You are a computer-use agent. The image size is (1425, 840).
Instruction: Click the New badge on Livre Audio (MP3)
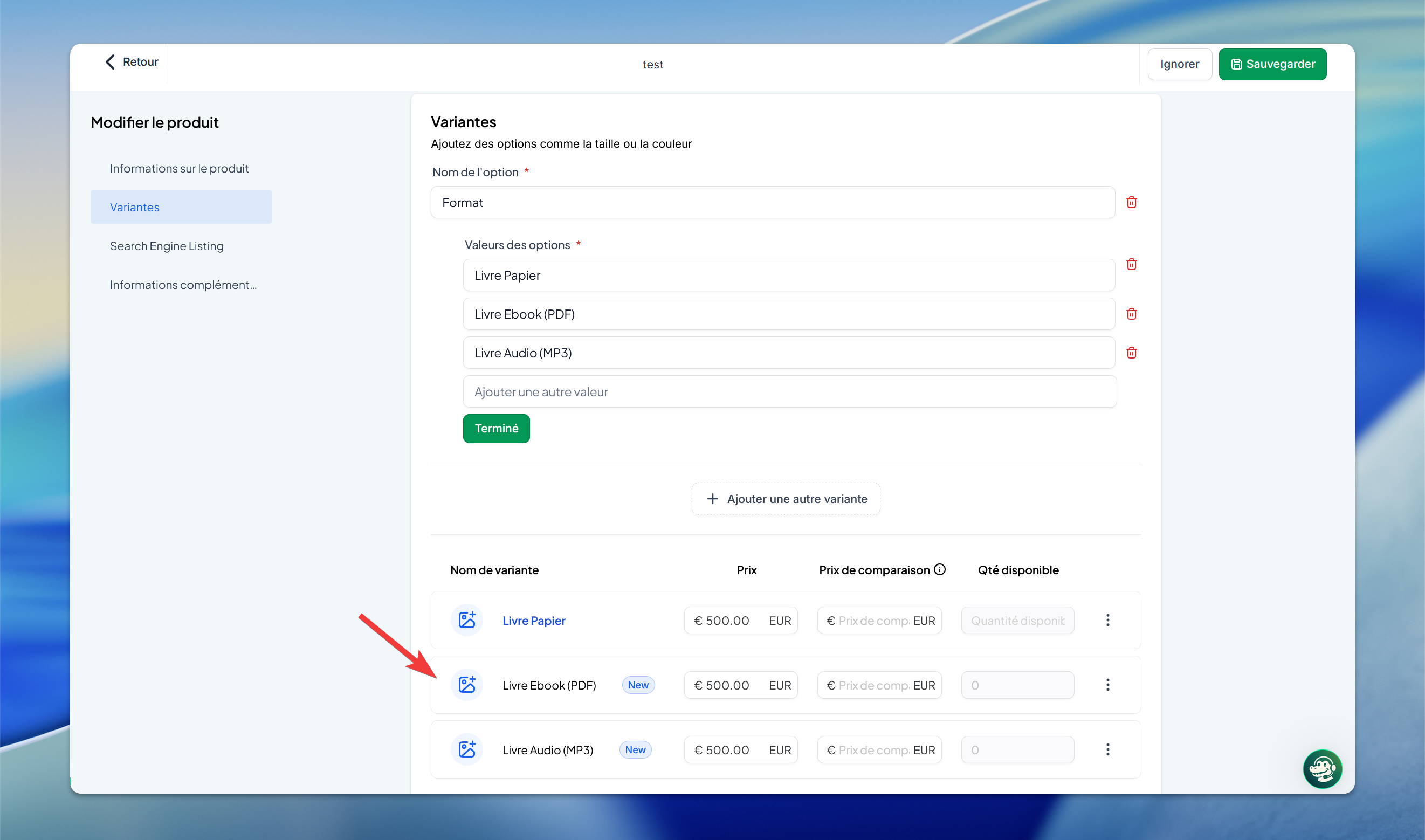pos(635,749)
